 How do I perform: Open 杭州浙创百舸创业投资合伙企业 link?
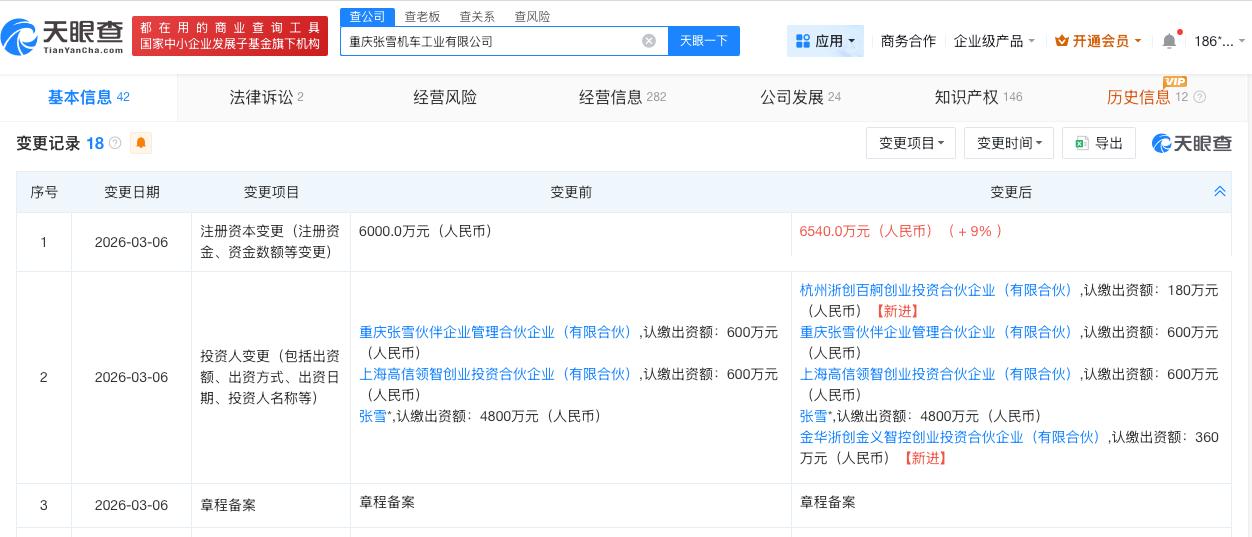pyautogui.click(x=940, y=290)
